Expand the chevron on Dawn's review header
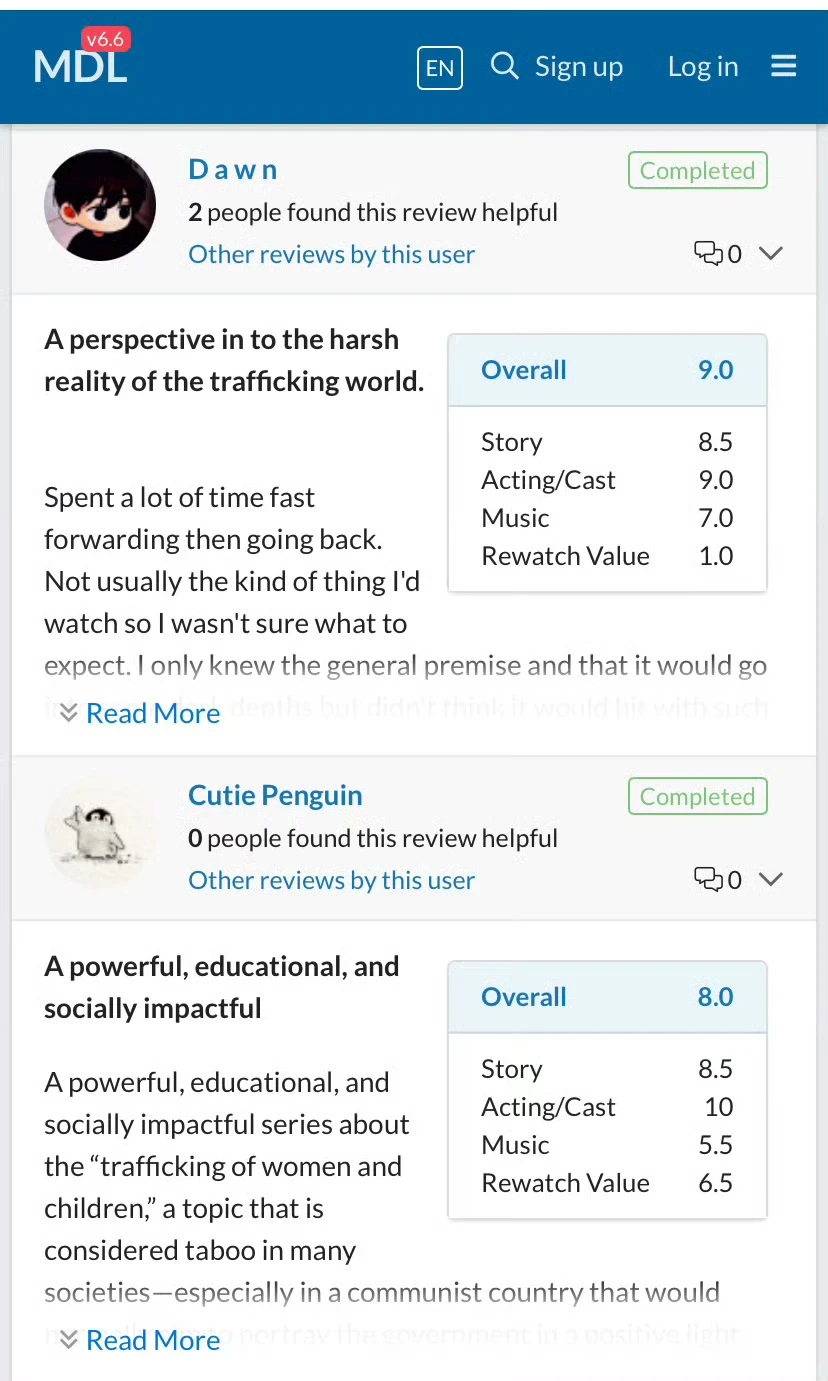 pyautogui.click(x=770, y=254)
